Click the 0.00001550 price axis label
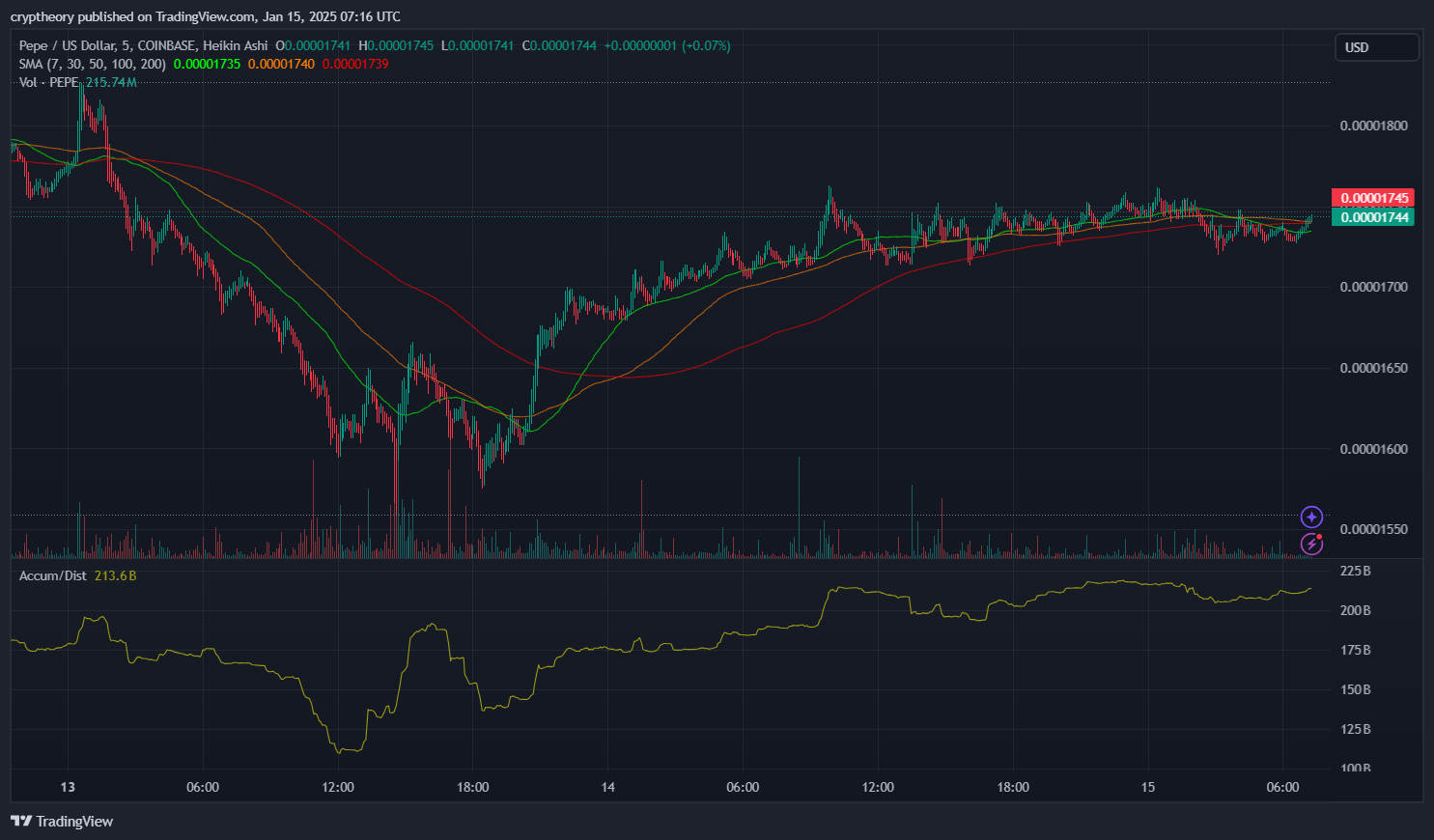 (1373, 529)
